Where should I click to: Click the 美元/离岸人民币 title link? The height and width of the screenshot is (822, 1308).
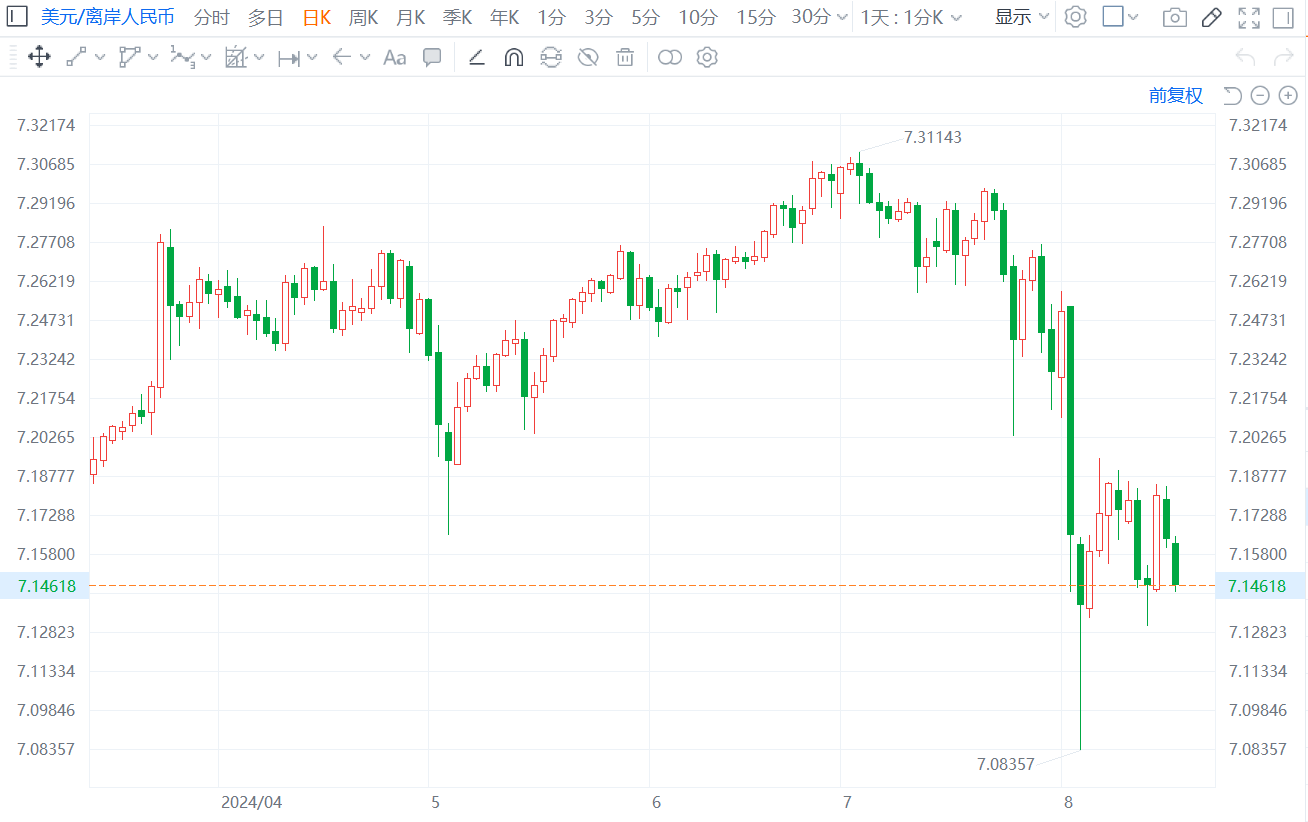tap(107, 17)
